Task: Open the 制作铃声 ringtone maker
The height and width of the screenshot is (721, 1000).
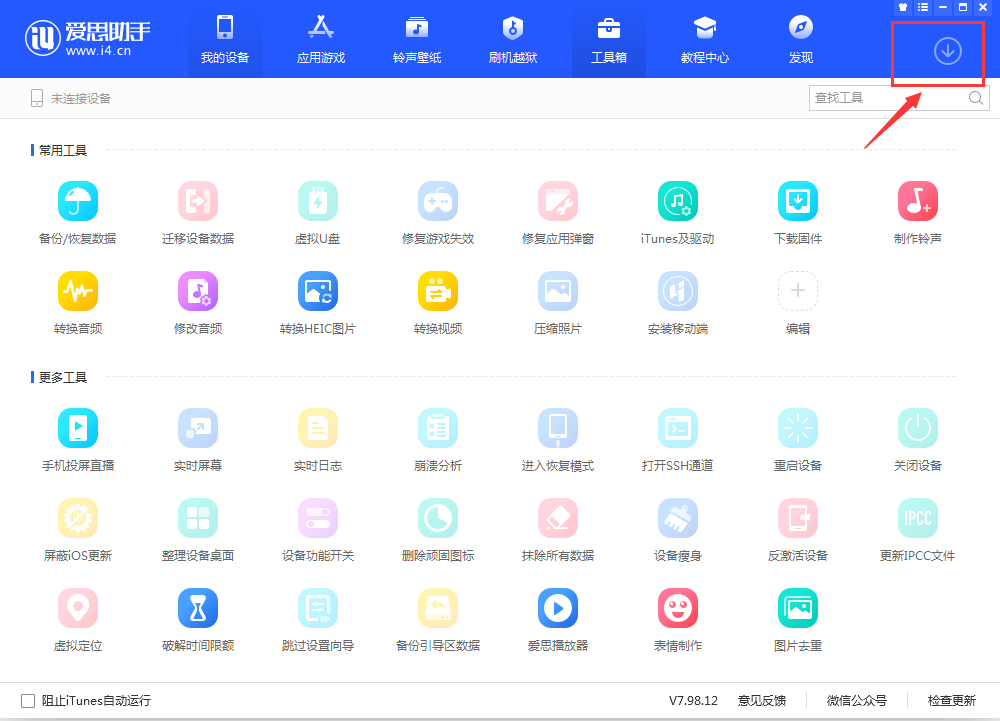Action: click(917, 202)
